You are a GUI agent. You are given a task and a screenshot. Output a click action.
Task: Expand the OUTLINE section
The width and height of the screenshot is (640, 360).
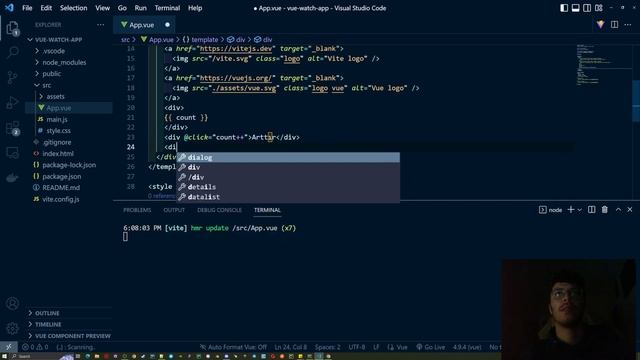coord(69,313)
